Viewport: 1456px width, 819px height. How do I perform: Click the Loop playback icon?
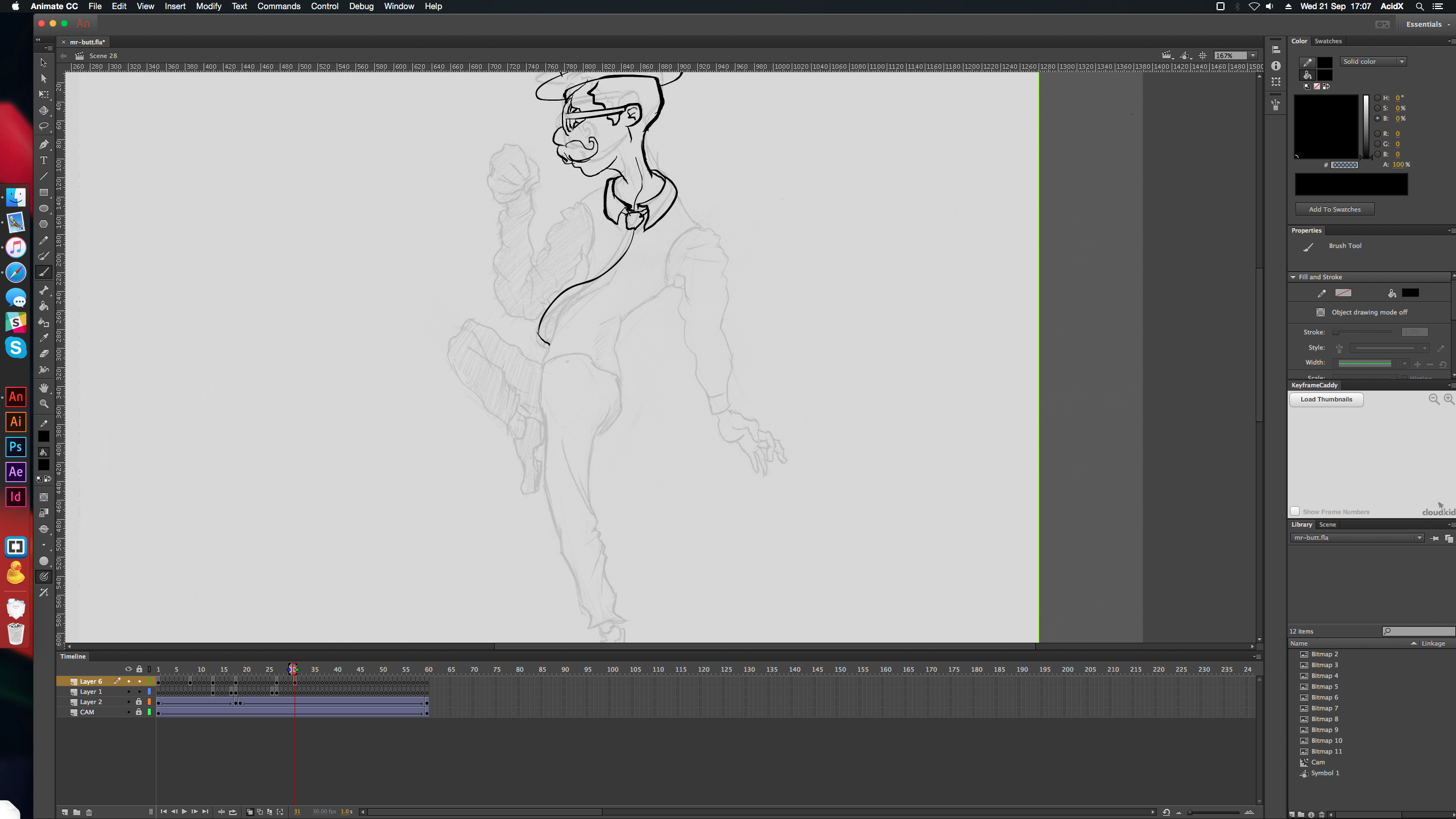pyautogui.click(x=233, y=812)
